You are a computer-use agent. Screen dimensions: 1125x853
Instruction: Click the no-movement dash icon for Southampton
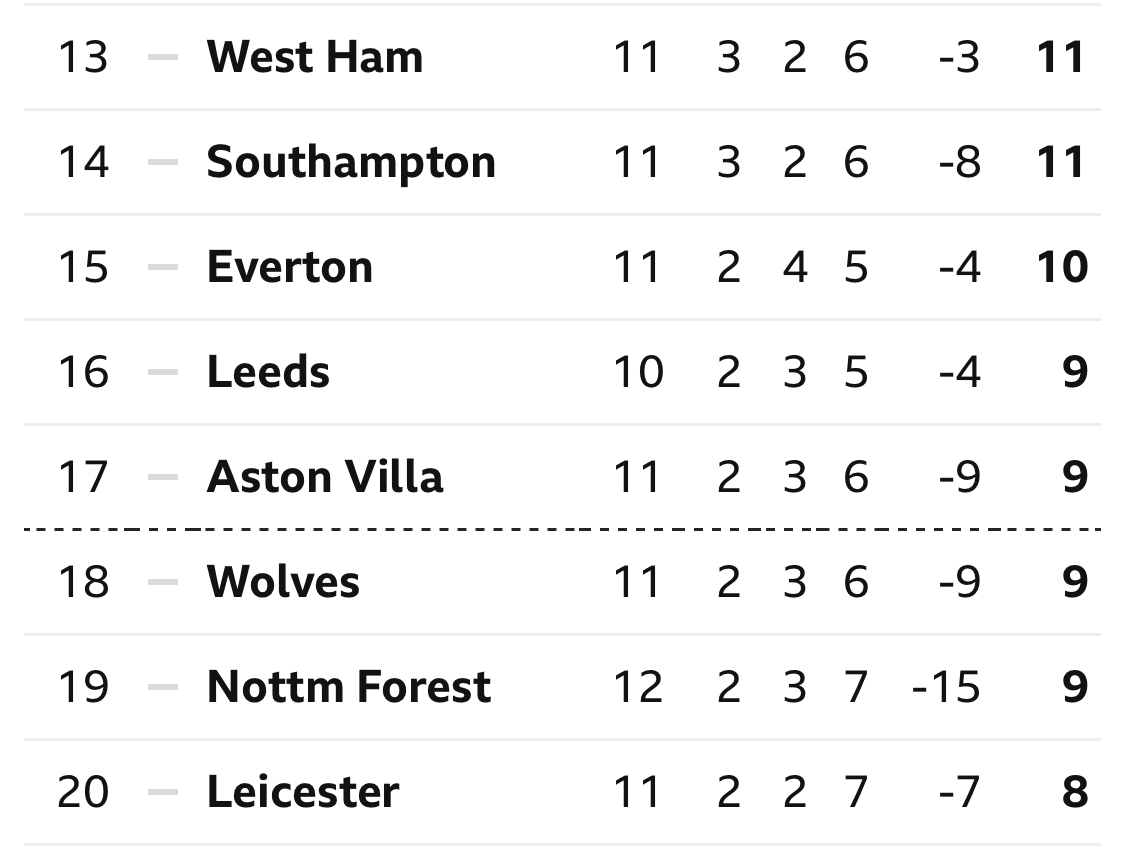(163, 162)
